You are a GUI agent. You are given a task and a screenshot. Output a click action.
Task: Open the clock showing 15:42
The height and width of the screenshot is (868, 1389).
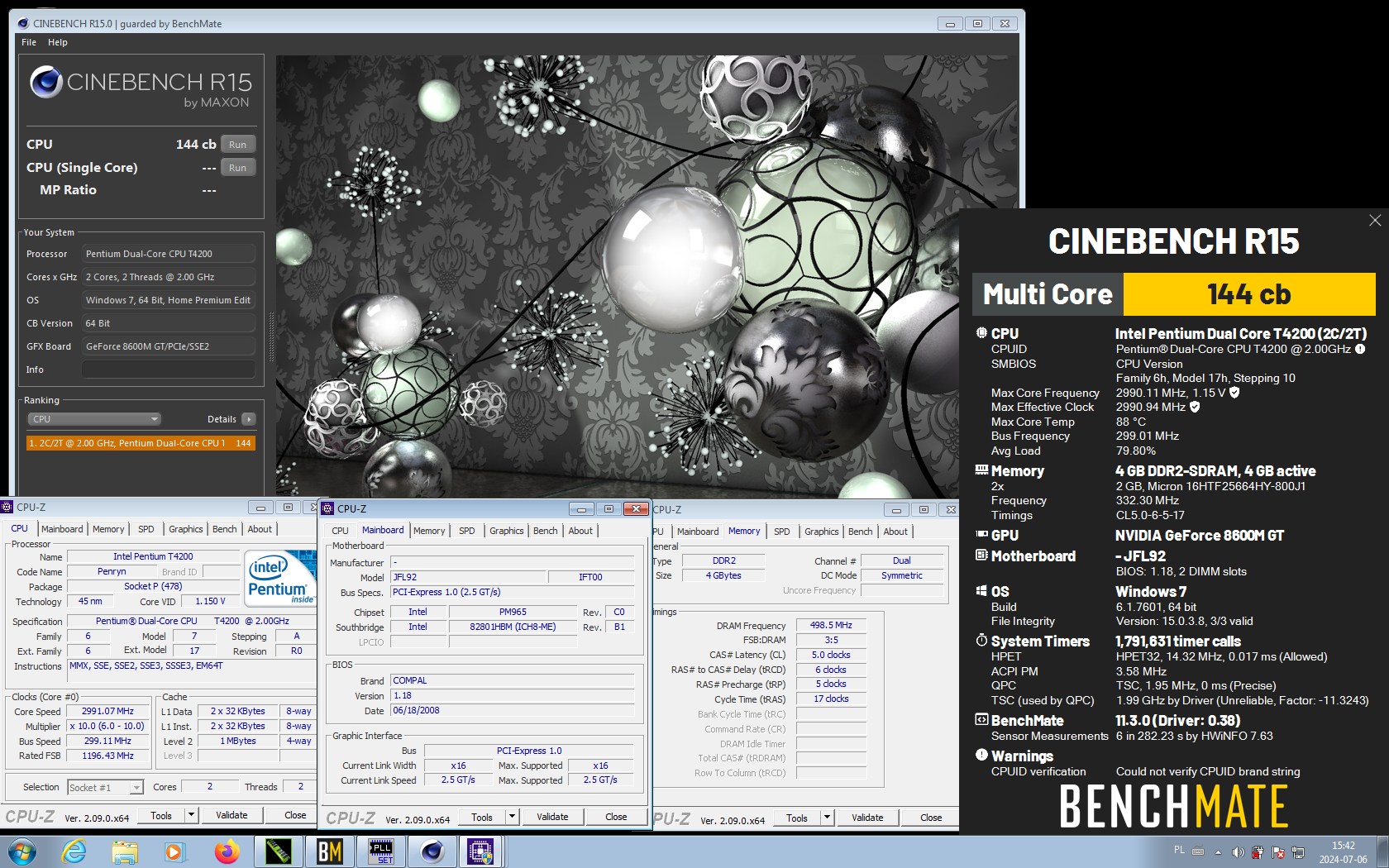[1343, 852]
